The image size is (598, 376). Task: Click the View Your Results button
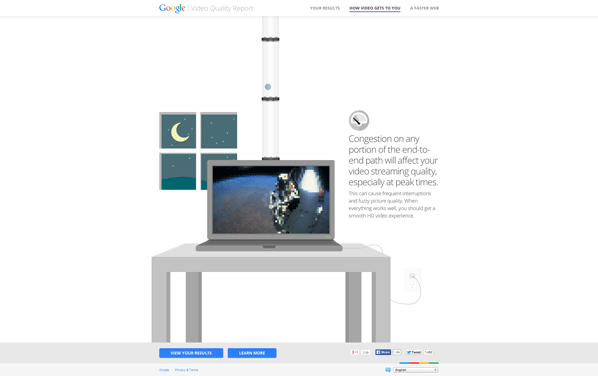[x=191, y=353]
